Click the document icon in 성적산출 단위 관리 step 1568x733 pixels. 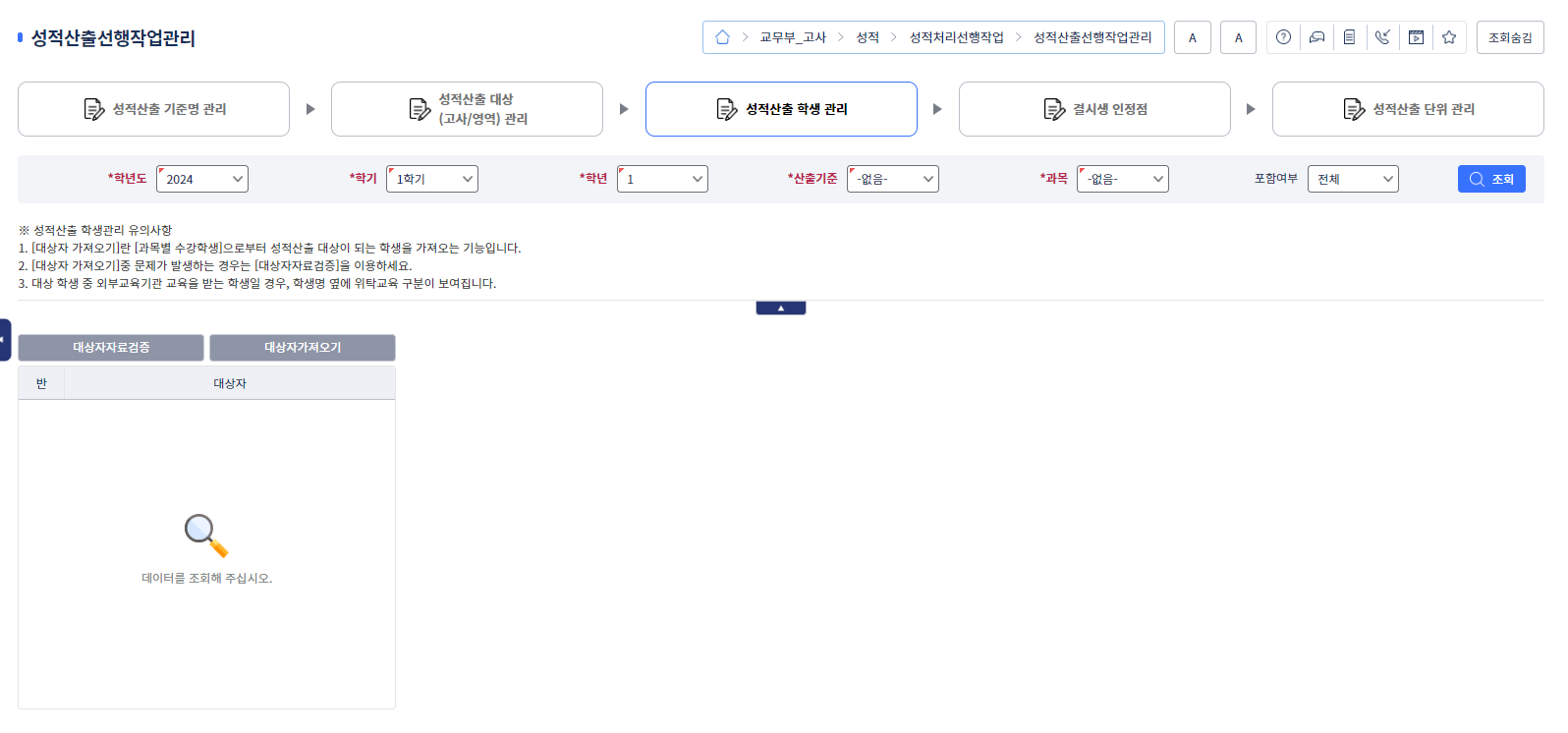pyautogui.click(x=1354, y=109)
